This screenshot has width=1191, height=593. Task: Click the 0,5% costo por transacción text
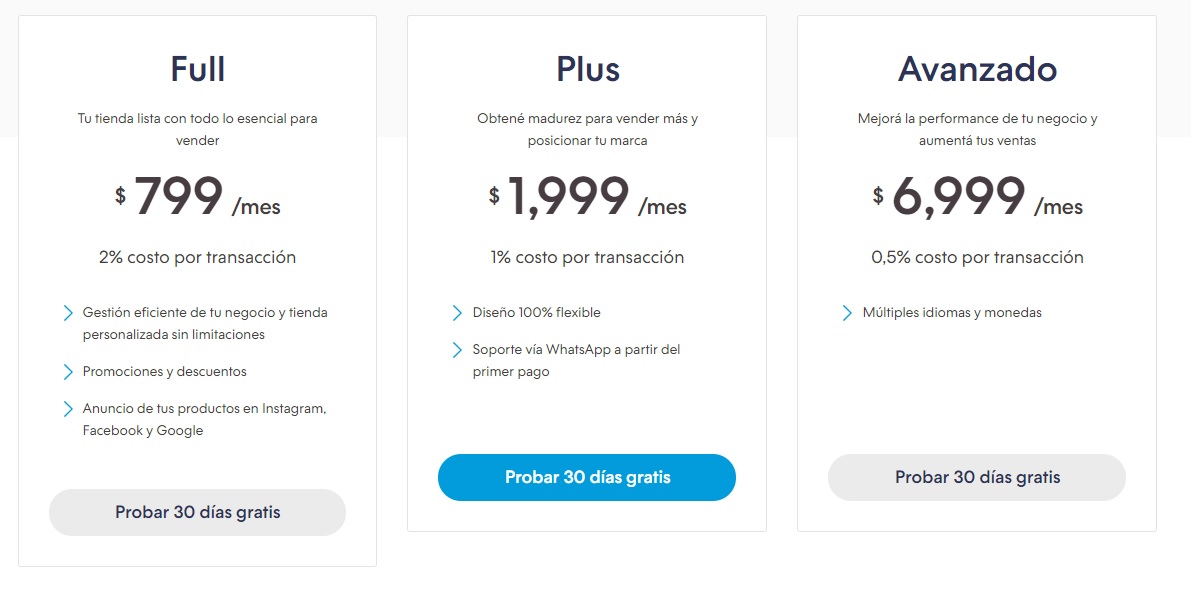coord(978,257)
